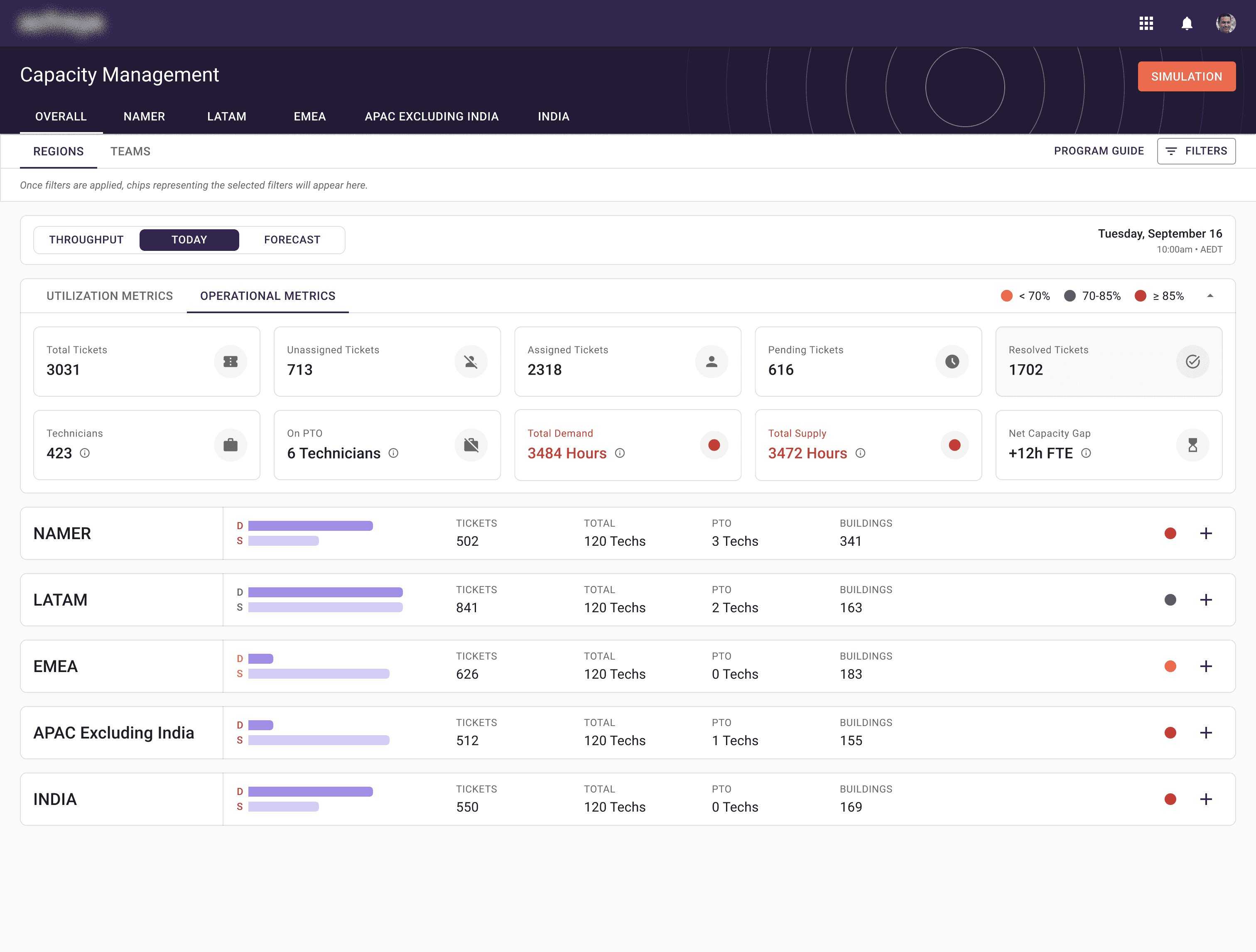Select the TODAY view toggle
The width and height of the screenshot is (1256, 952).
tap(189, 240)
